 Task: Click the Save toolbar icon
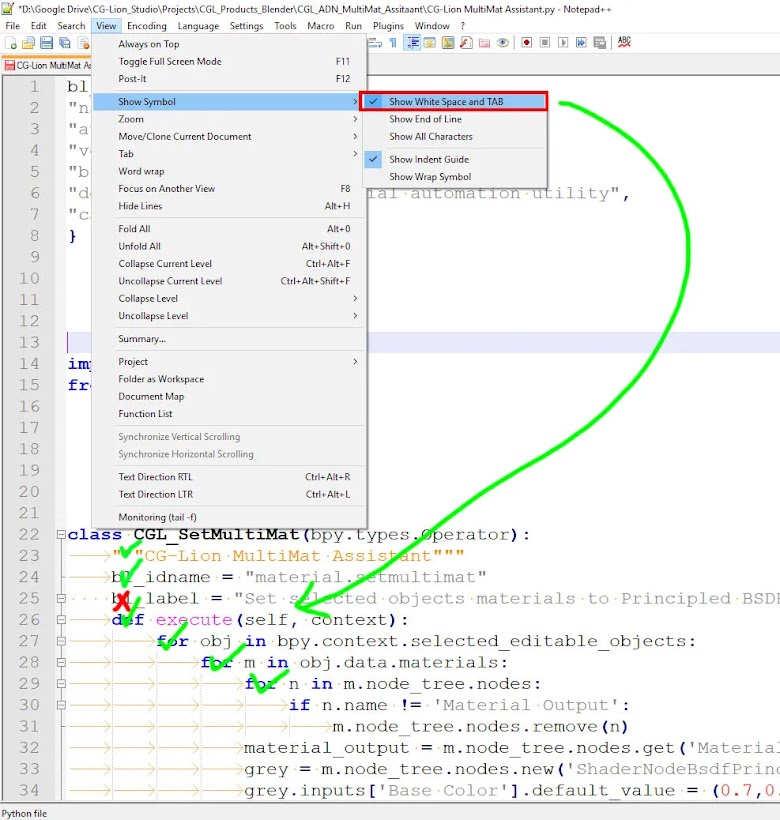click(47, 43)
